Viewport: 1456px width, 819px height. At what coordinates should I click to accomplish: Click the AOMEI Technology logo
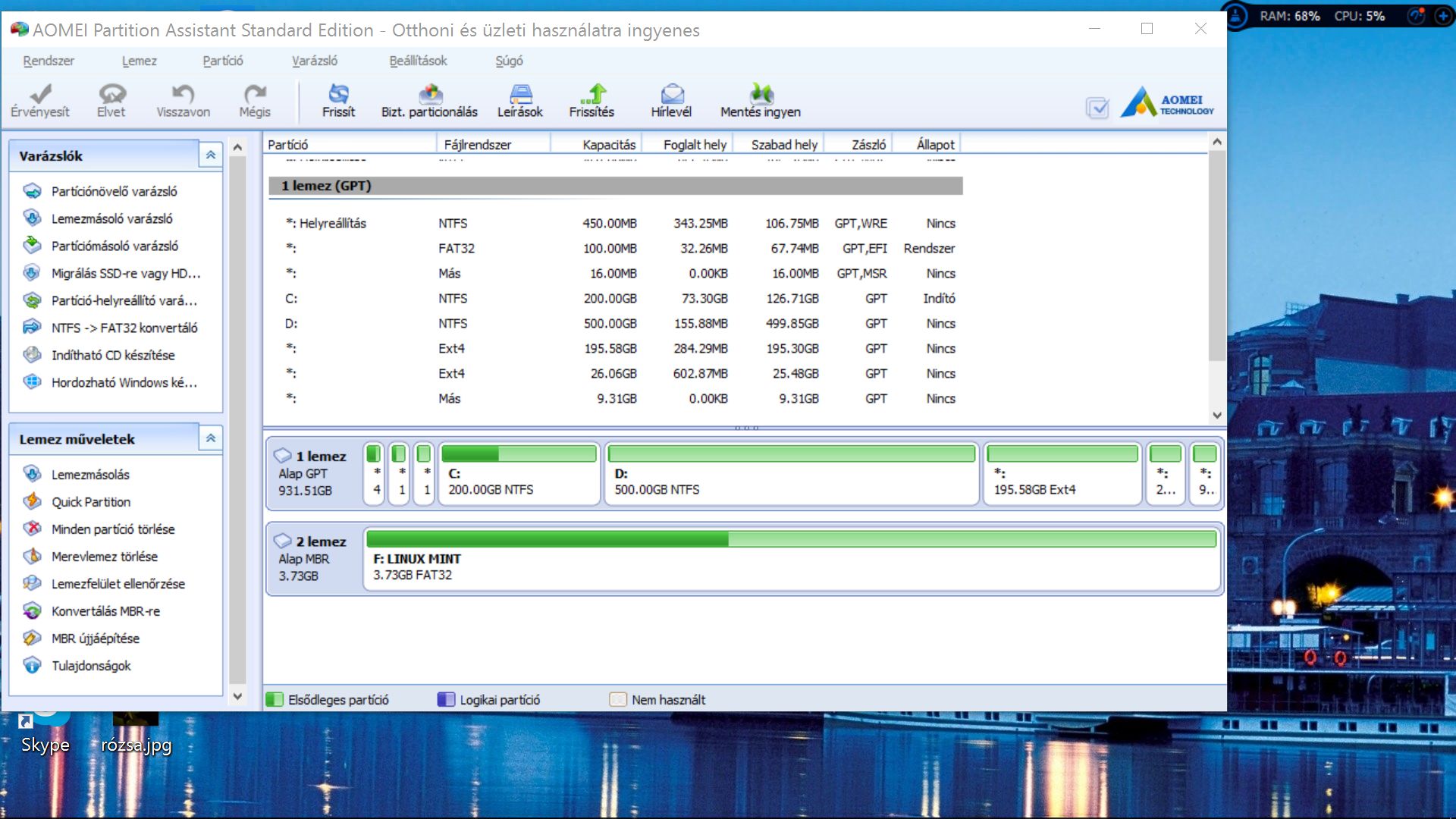tap(1168, 102)
